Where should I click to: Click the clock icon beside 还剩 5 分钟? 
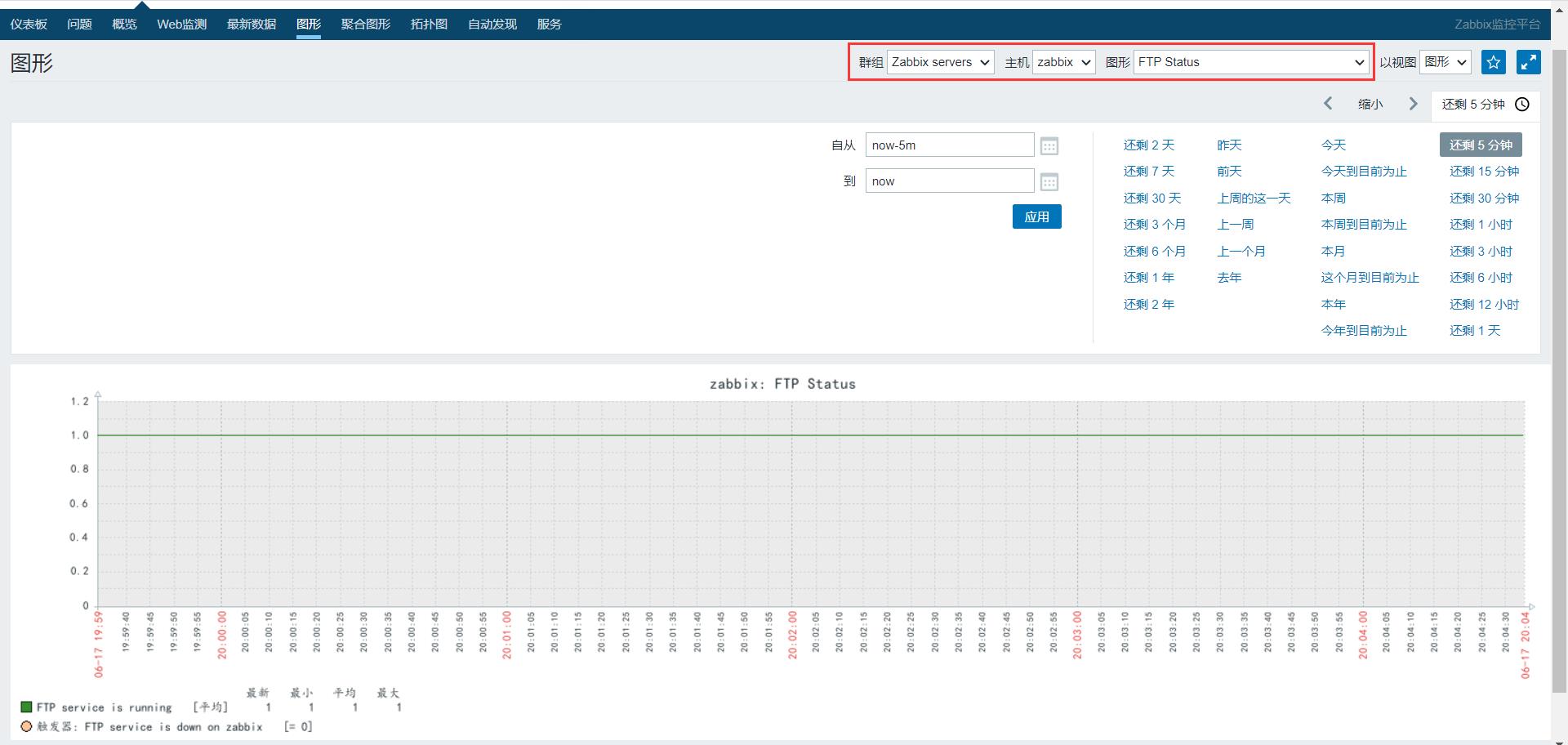pos(1522,105)
